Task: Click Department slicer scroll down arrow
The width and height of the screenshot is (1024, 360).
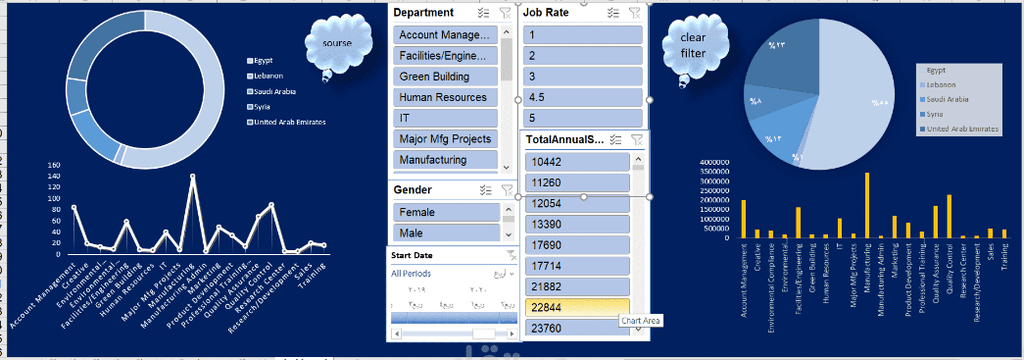Action: (507, 167)
